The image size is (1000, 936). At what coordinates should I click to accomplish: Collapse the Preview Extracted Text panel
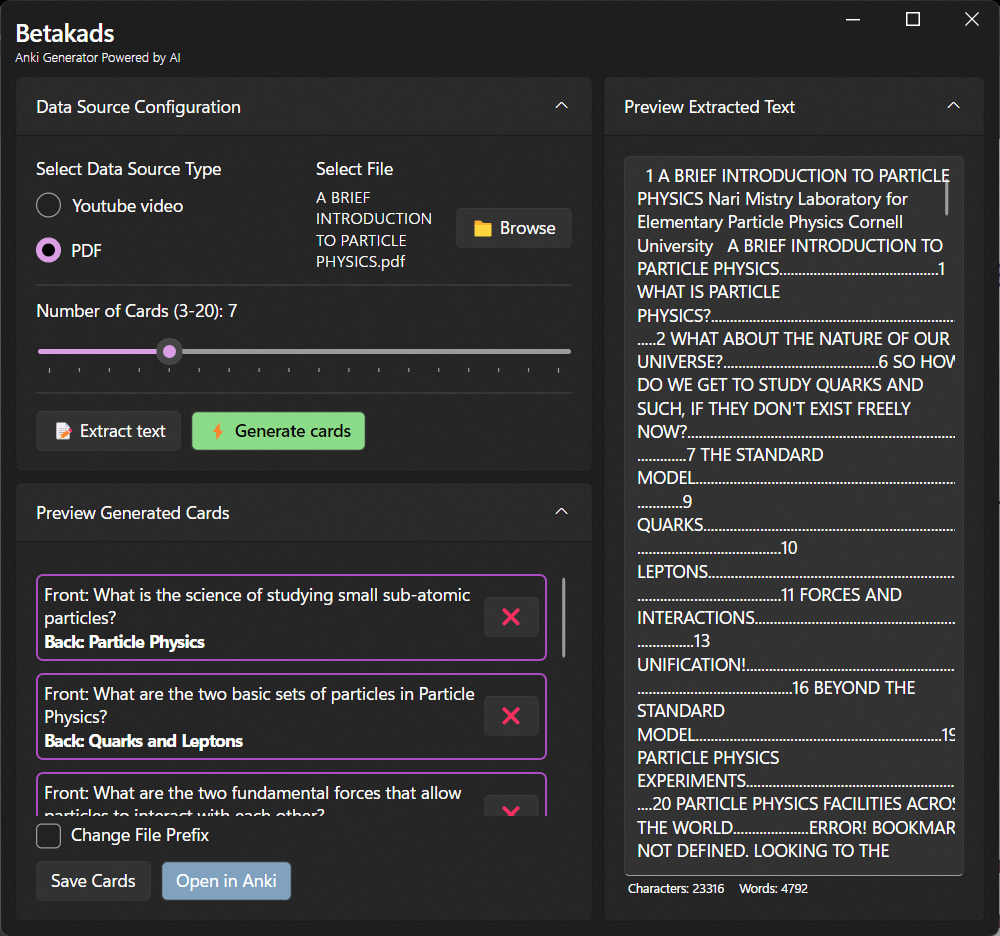pyautogui.click(x=953, y=106)
